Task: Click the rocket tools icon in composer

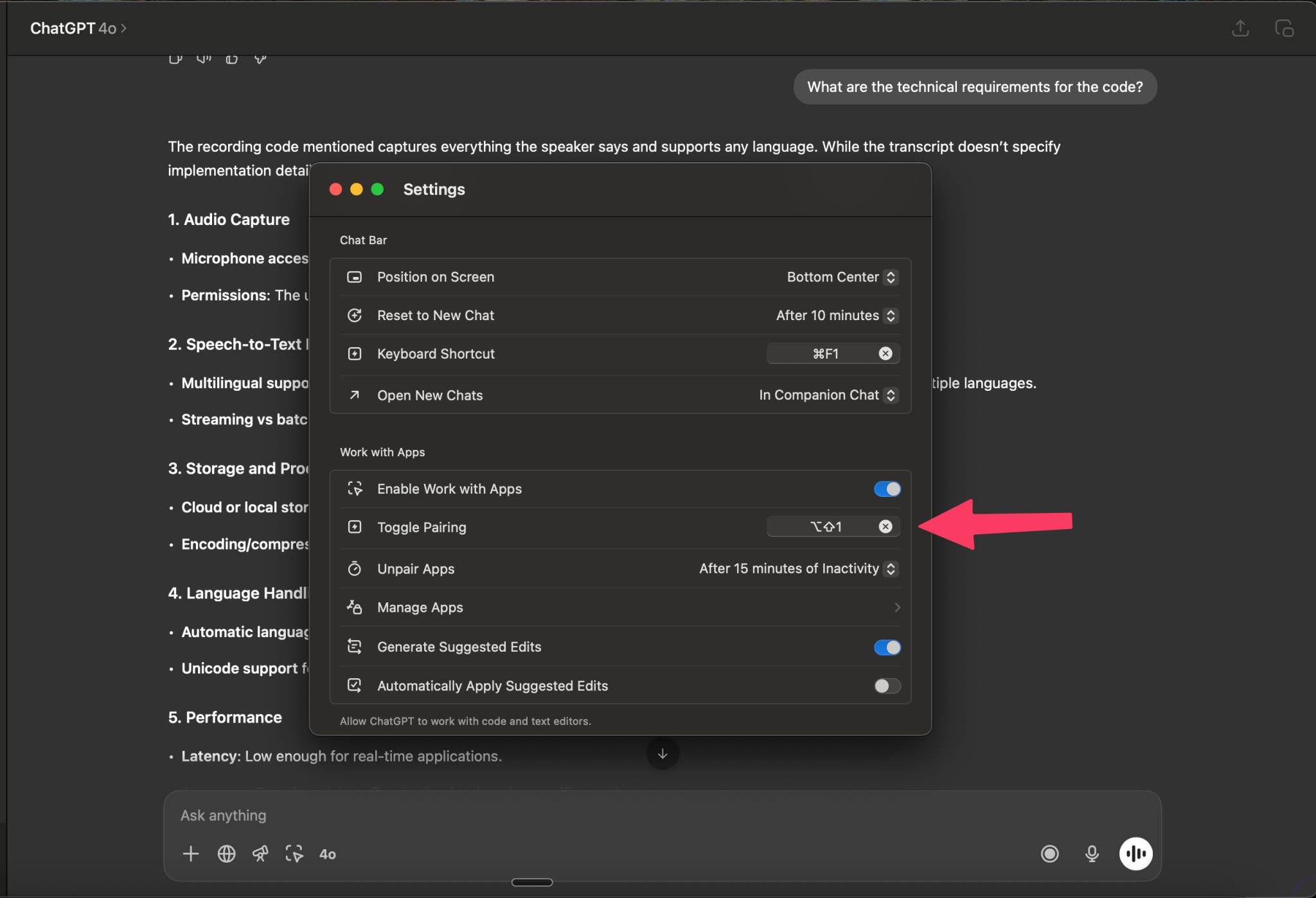Action: 260,854
